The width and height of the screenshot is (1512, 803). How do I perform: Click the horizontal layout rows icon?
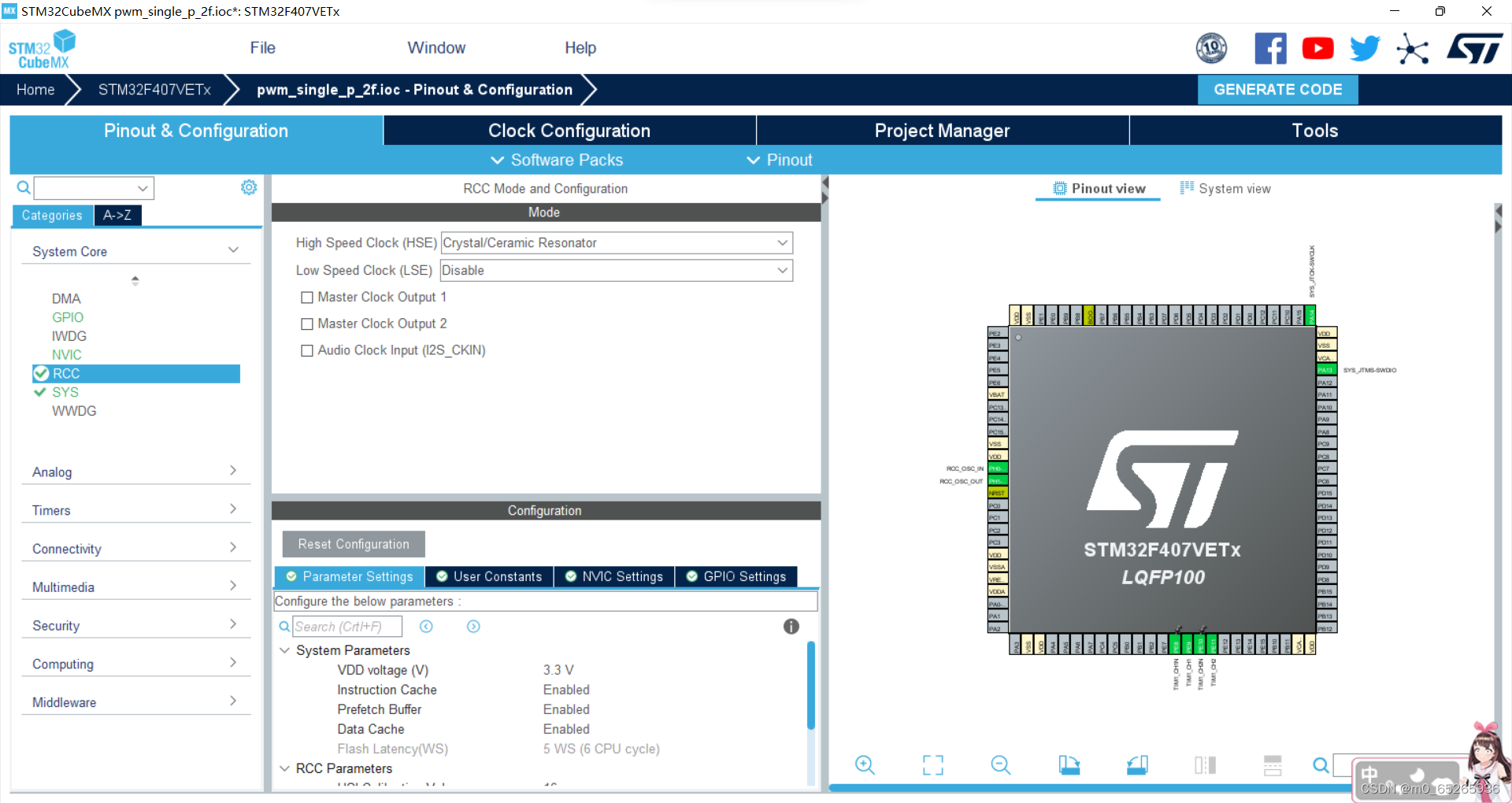point(1273,764)
